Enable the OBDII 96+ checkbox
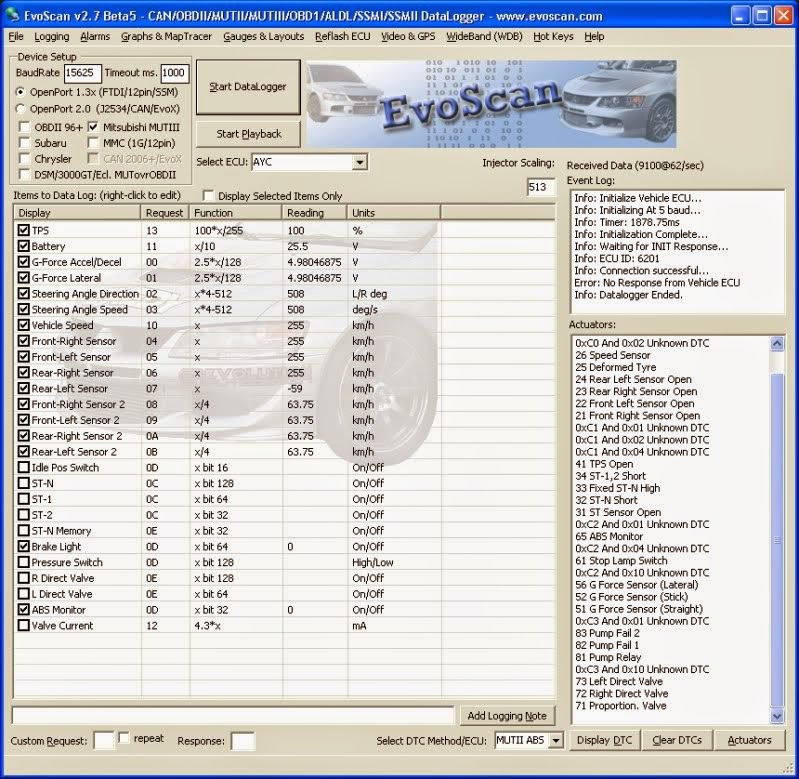Viewport: 799px width, 779px height. tap(24, 127)
